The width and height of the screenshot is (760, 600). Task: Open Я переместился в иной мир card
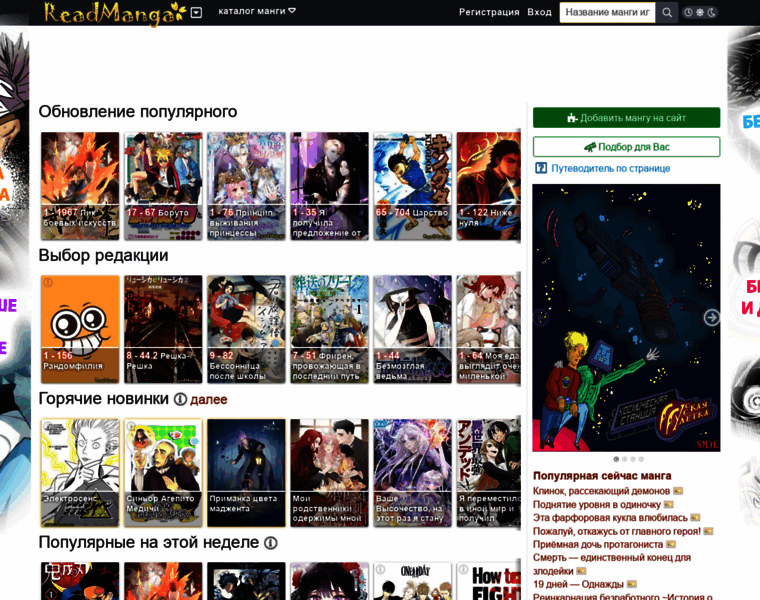pos(489,473)
